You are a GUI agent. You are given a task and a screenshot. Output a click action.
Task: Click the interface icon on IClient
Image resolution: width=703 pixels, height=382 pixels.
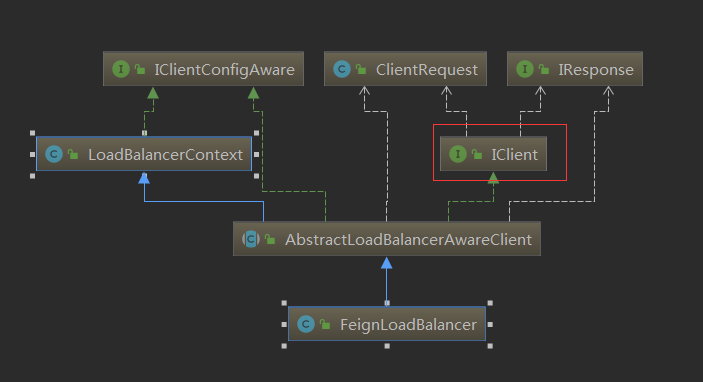pyautogui.click(x=458, y=154)
